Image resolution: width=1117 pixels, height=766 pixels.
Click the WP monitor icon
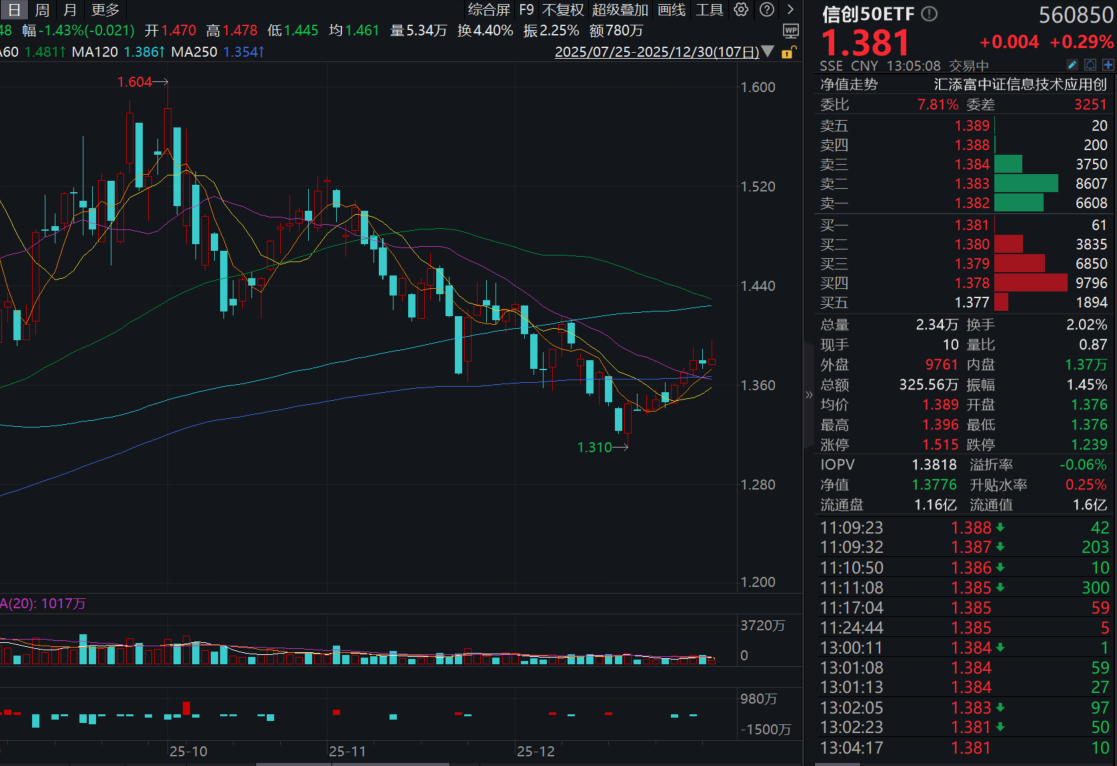791,31
